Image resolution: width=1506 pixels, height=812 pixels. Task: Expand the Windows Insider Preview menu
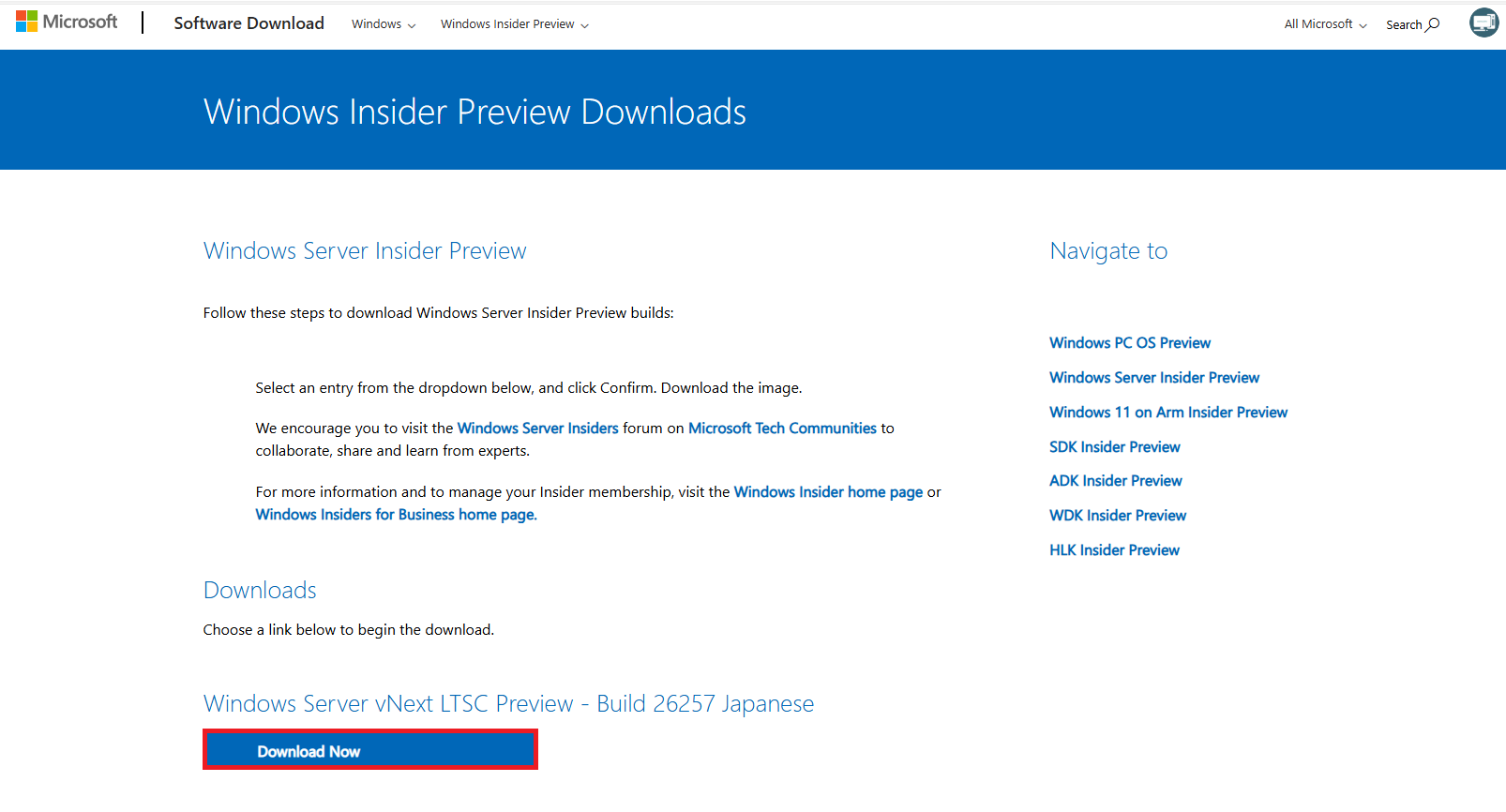515,24
